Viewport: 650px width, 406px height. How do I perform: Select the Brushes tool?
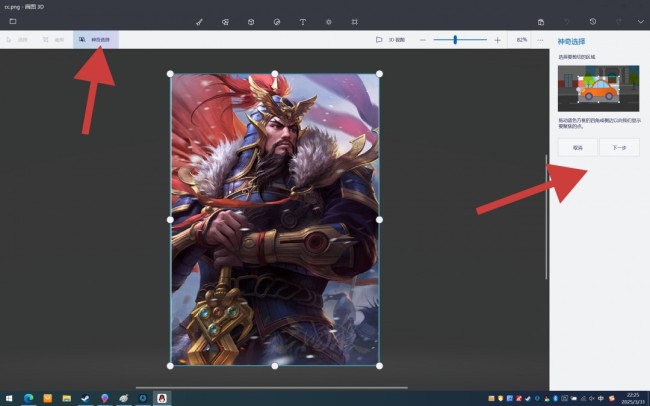(199, 22)
